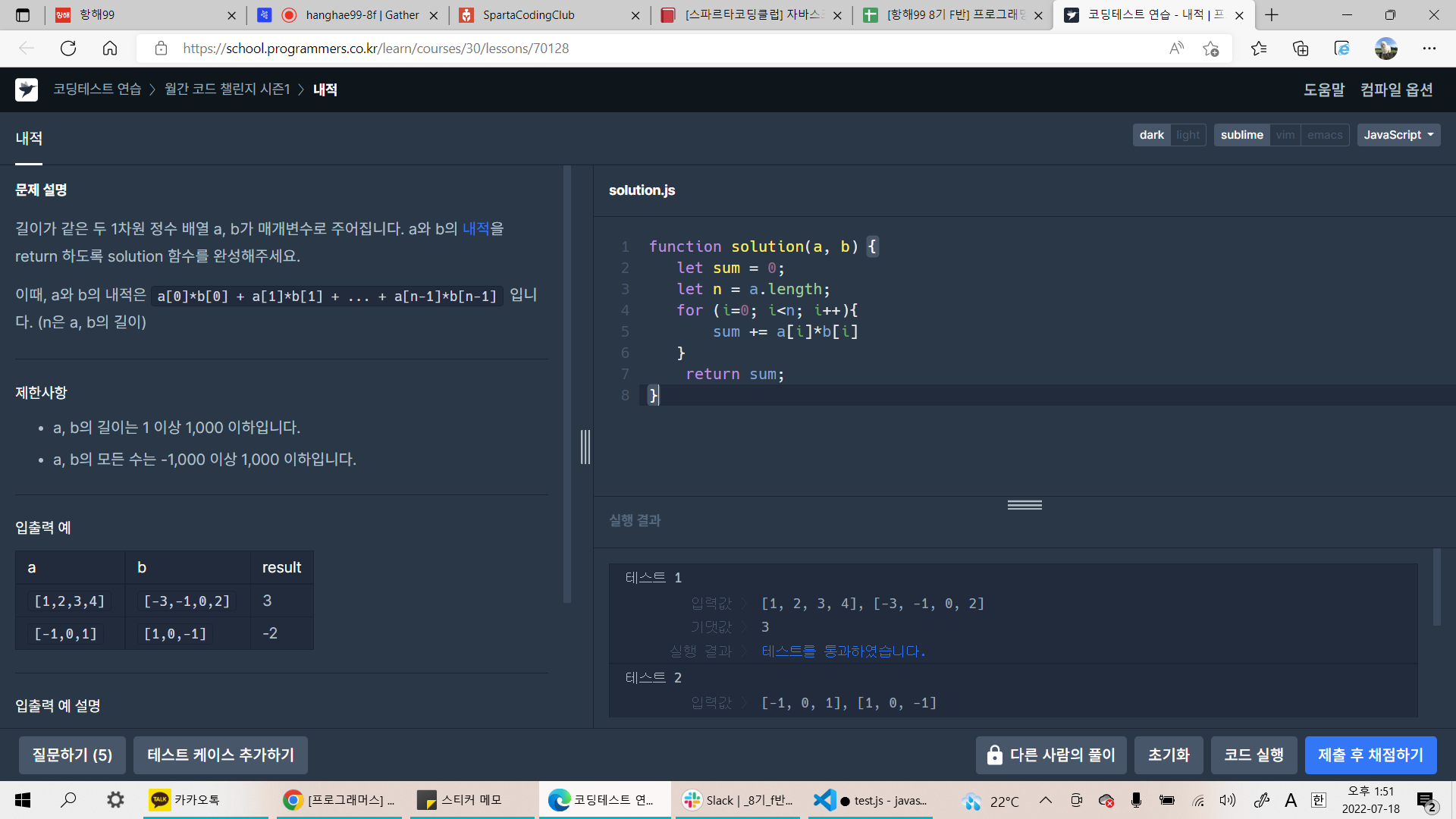Screen dimensions: 1456x819
Task: Enable emacs keybinding mode
Action: point(1324,135)
